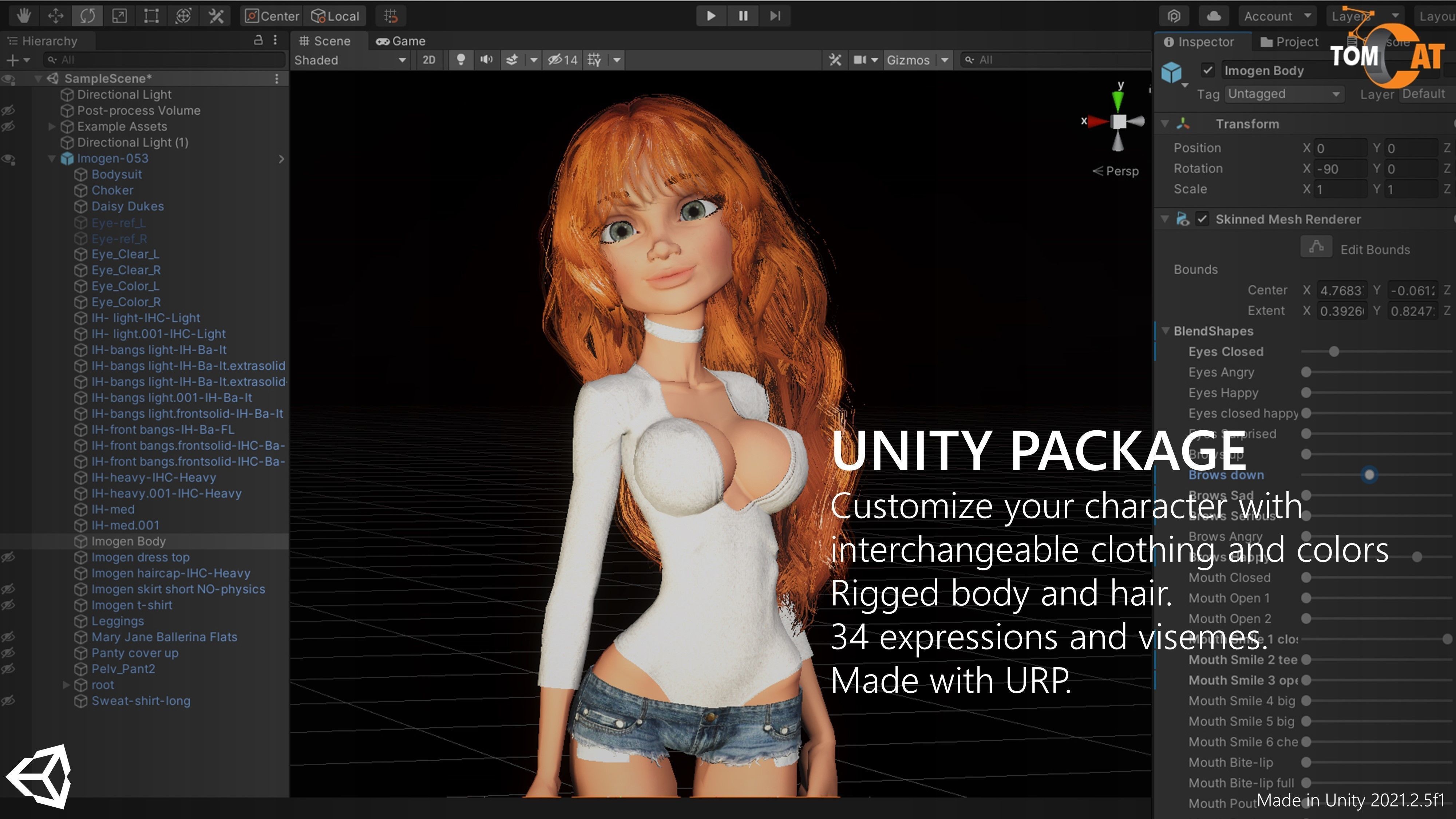Toggle visibility eye for Imogen dress top
Image resolution: width=1456 pixels, height=819 pixels.
click(8, 557)
